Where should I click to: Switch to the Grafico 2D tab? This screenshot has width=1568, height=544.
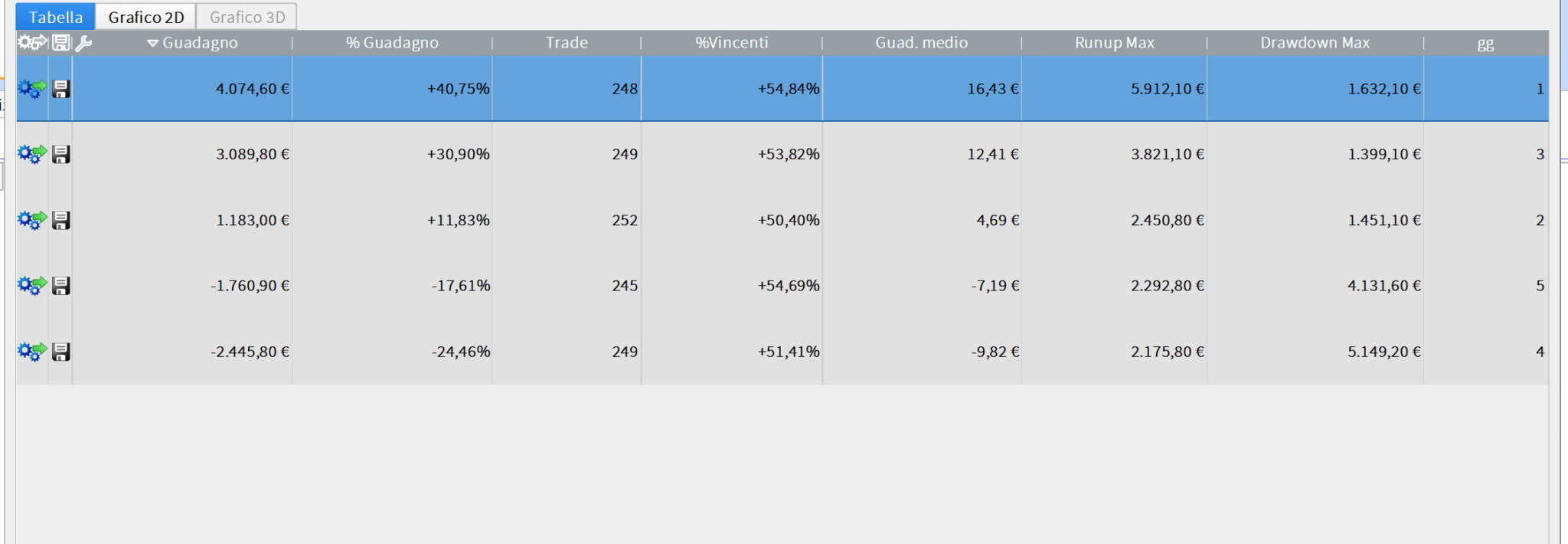(x=145, y=17)
